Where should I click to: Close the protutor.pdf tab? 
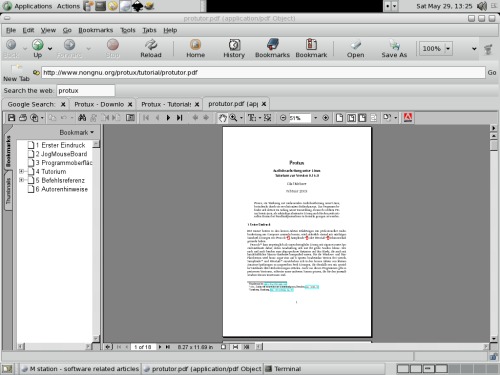tap(264, 104)
